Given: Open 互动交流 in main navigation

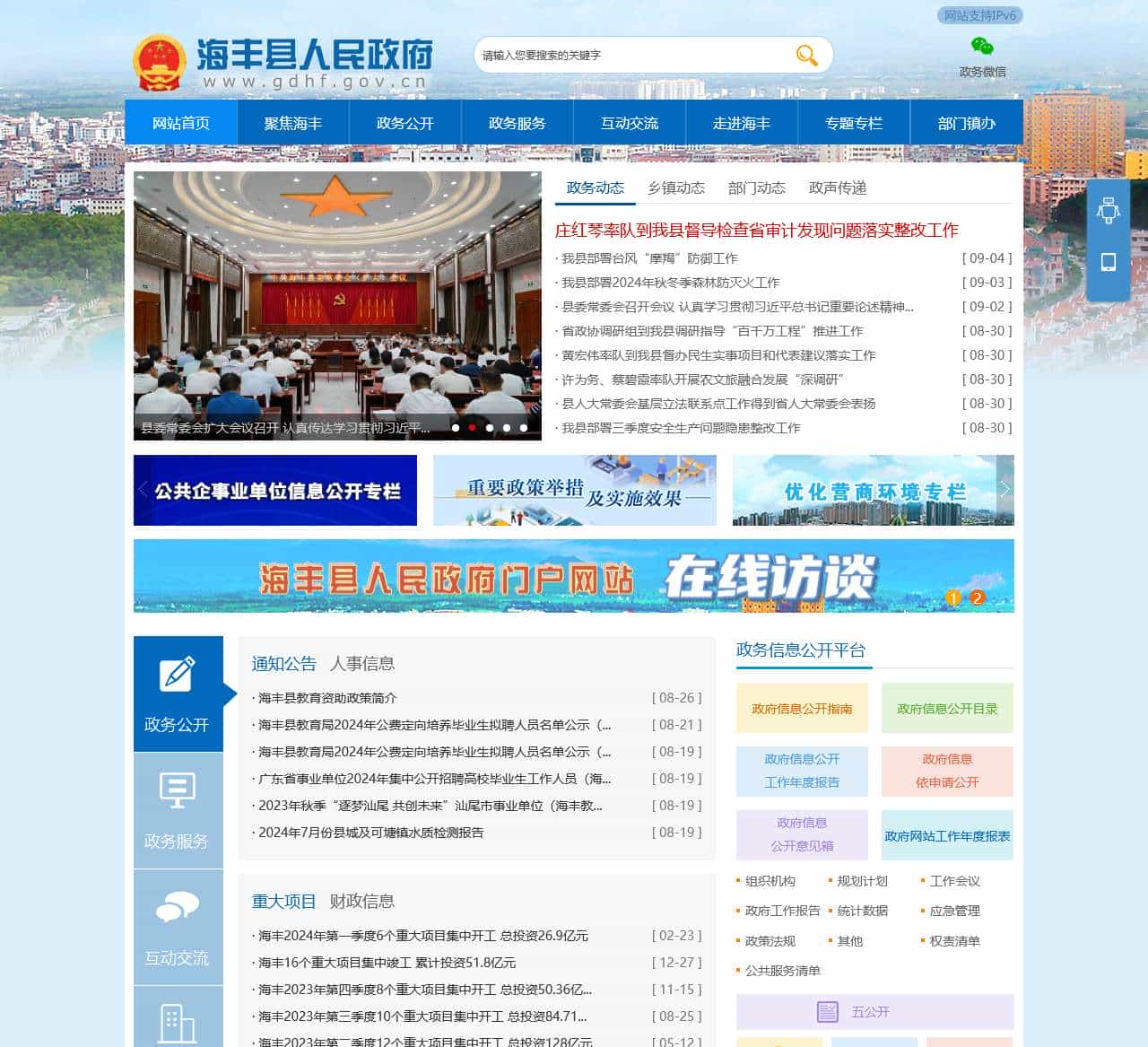Looking at the screenshot, I should (630, 122).
